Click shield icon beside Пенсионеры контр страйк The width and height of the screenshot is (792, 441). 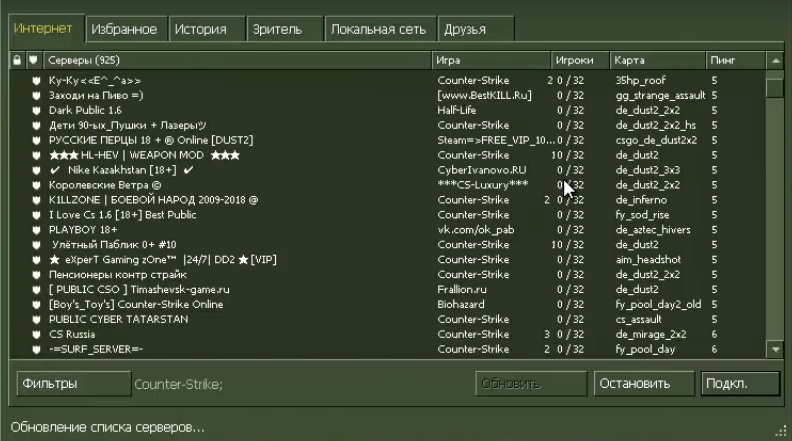pos(36,275)
